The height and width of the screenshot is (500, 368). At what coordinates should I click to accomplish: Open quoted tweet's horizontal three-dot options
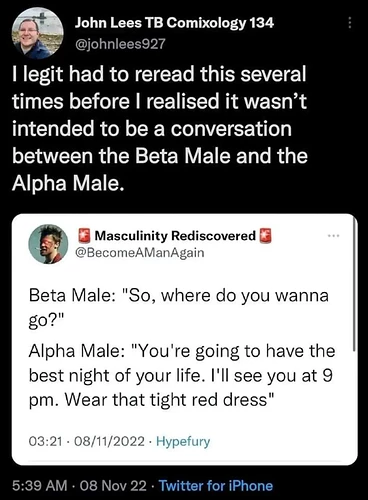tap(333, 236)
